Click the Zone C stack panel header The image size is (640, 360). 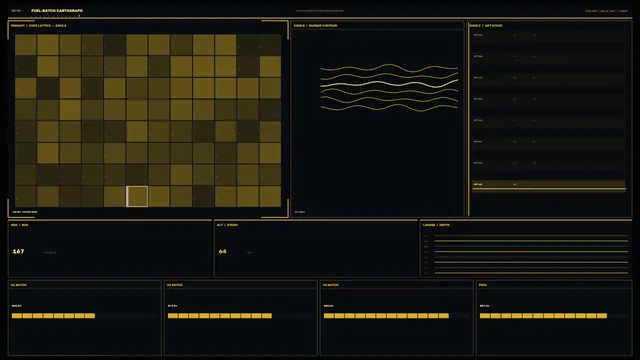[x=486, y=26]
